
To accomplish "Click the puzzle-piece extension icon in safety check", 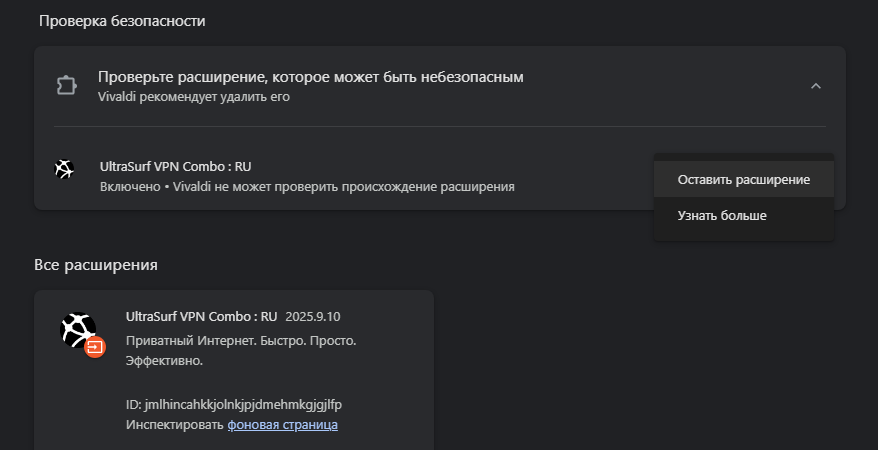I will [67, 86].
